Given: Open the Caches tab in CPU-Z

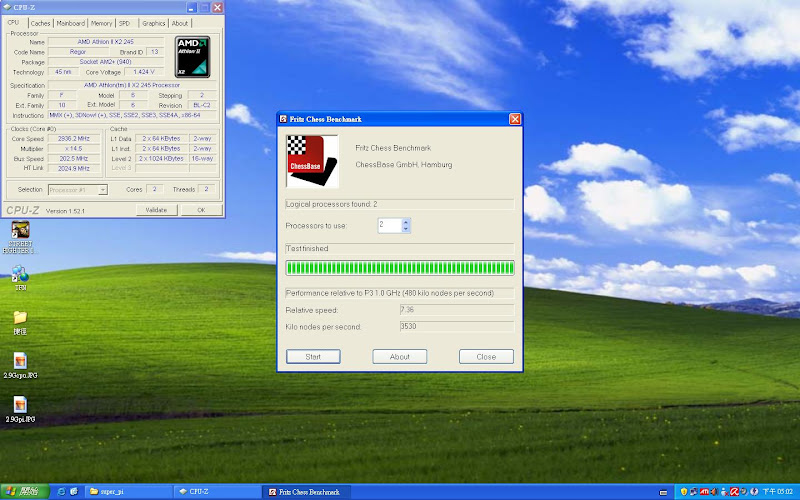Looking at the screenshot, I should 40,23.
